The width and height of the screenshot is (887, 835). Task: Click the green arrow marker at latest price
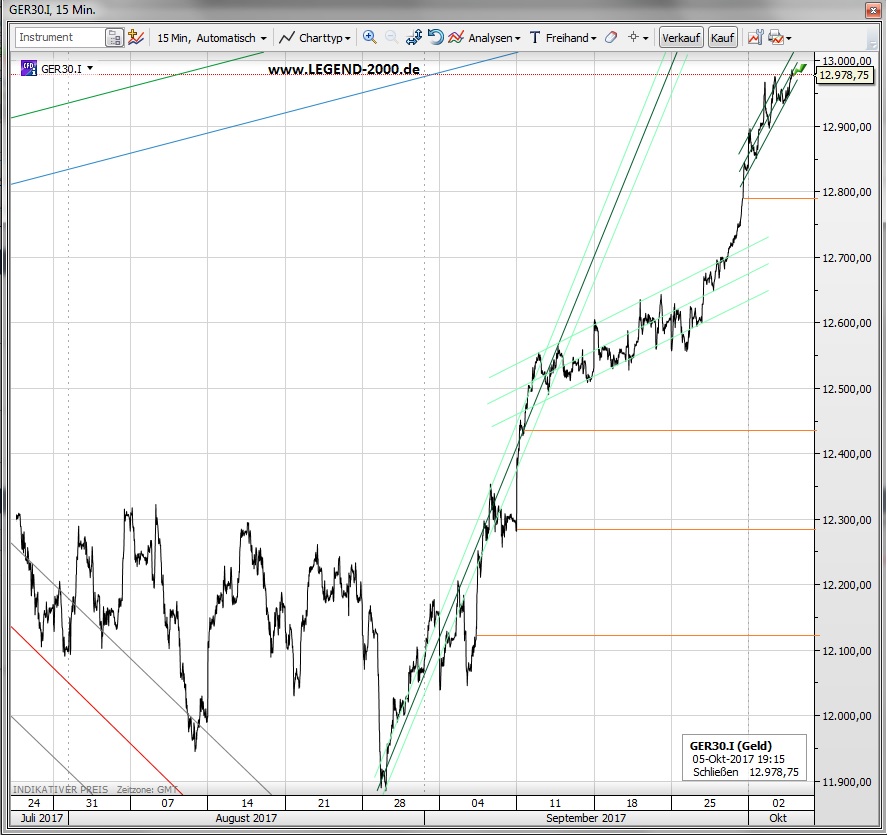click(x=799, y=70)
